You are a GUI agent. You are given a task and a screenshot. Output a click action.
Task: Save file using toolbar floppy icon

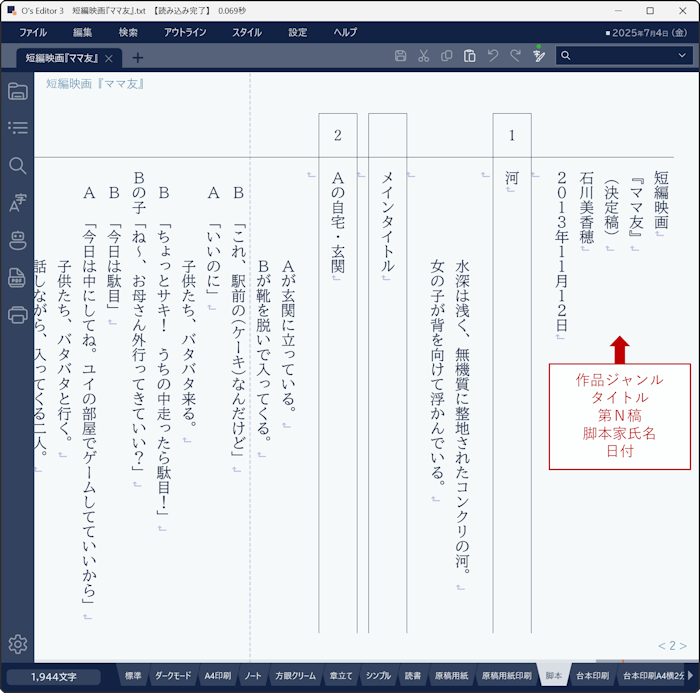pyautogui.click(x=400, y=56)
